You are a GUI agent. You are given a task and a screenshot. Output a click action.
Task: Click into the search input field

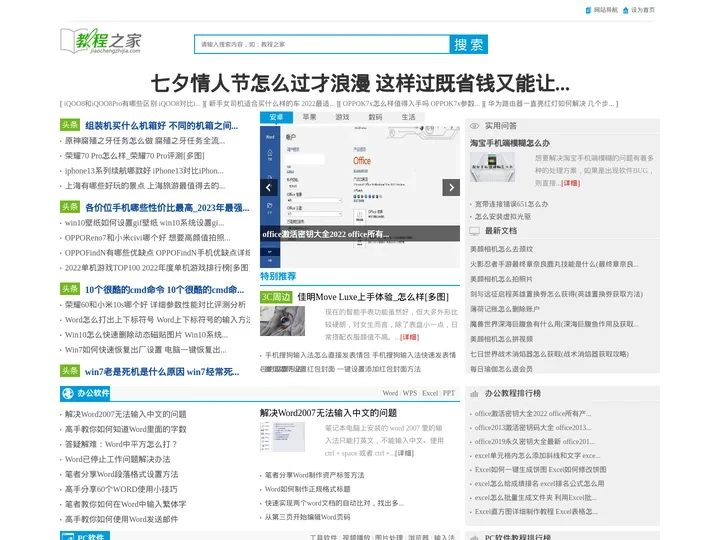322,45
